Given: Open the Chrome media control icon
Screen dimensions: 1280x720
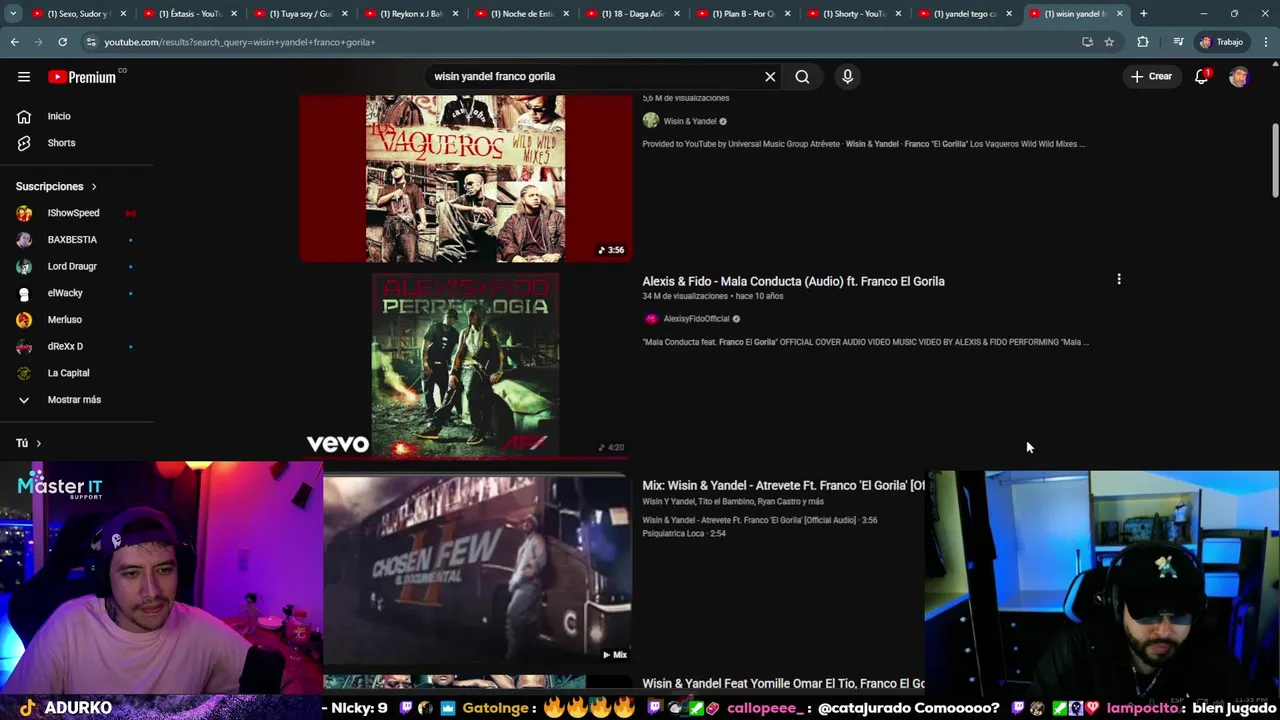Looking at the screenshot, I should coord(1178,42).
